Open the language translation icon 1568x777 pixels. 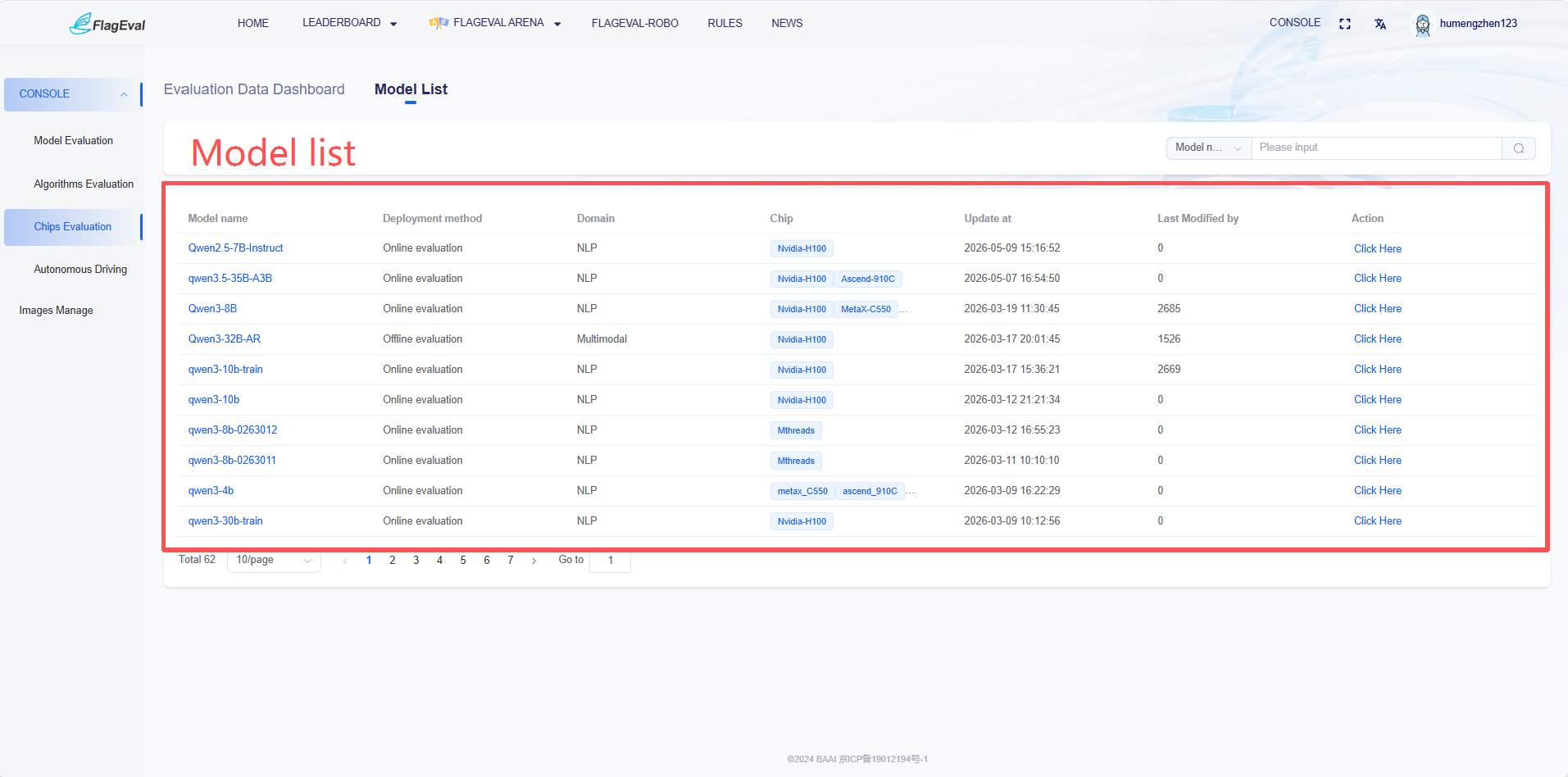1380,24
